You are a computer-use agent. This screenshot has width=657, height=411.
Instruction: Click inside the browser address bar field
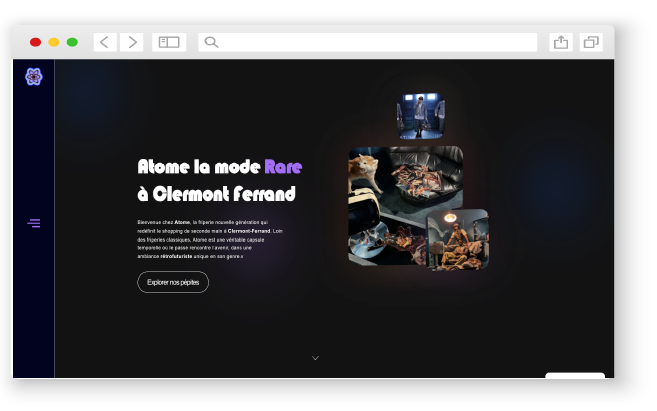370,42
